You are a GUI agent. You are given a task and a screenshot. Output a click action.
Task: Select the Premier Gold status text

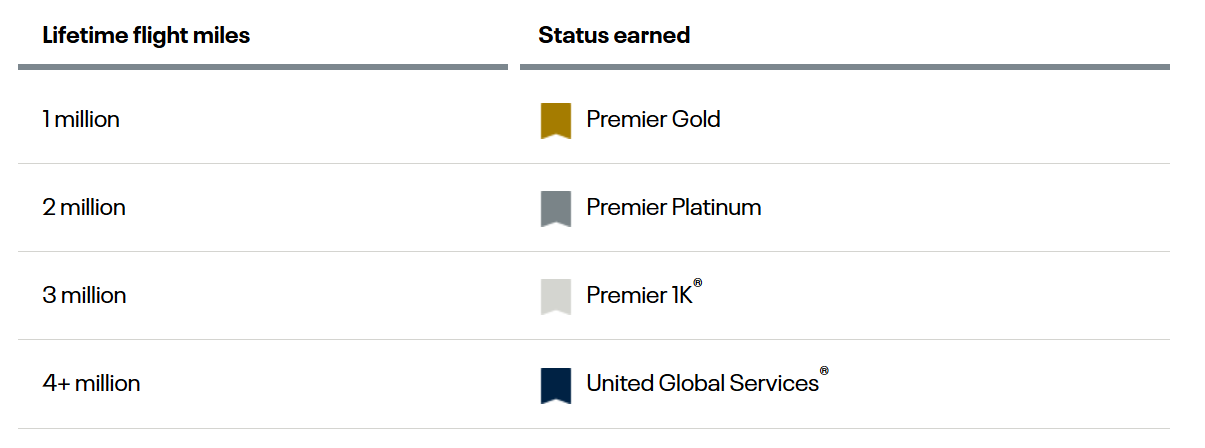653,119
